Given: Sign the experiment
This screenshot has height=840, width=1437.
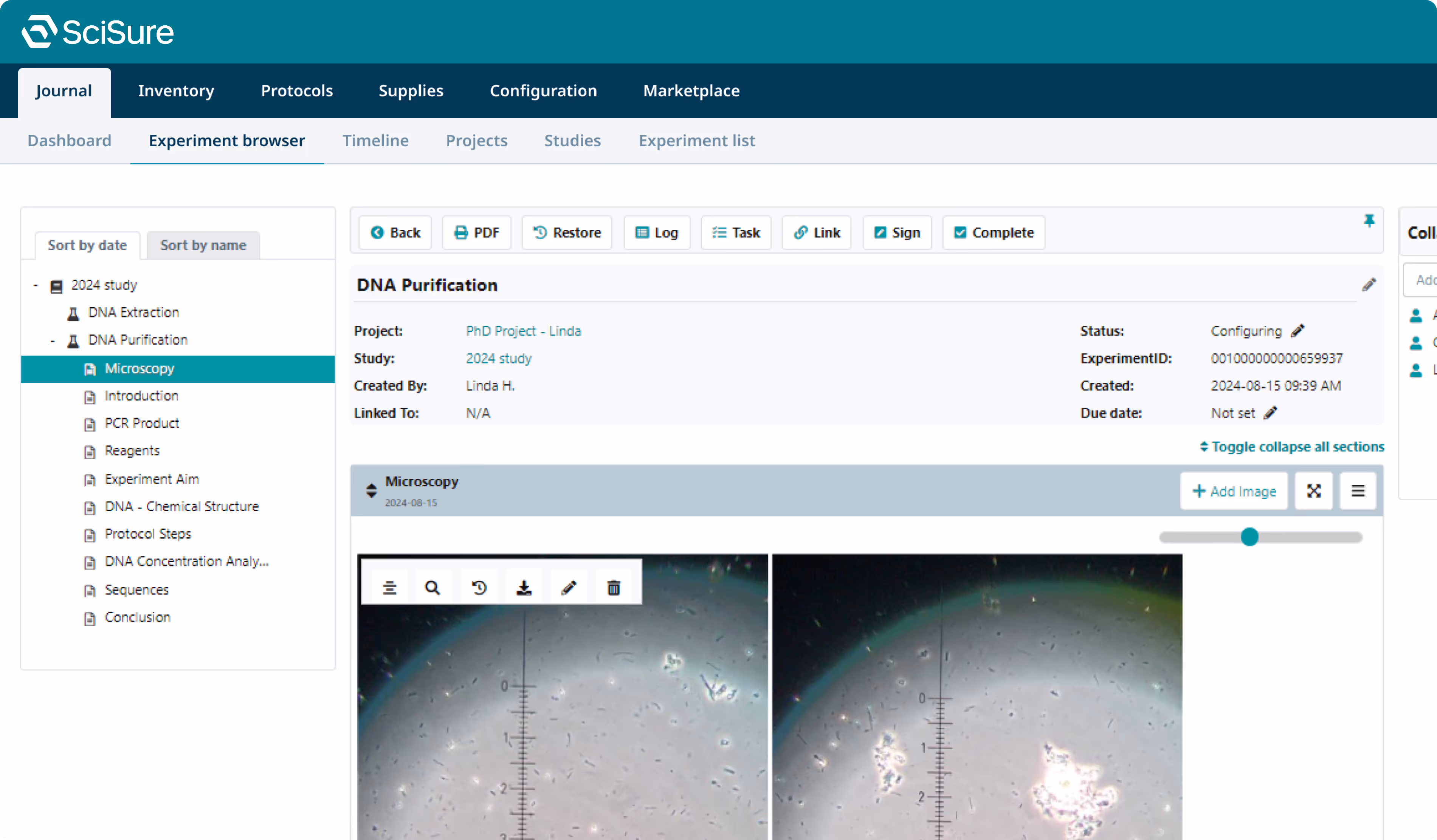Looking at the screenshot, I should [897, 232].
